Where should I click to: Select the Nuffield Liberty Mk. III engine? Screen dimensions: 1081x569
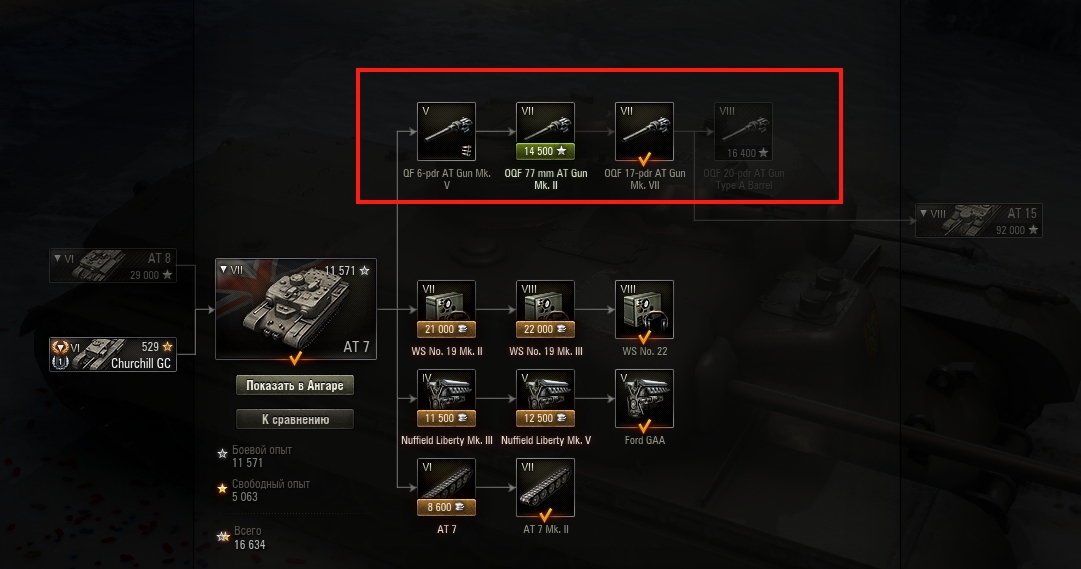[x=446, y=398]
